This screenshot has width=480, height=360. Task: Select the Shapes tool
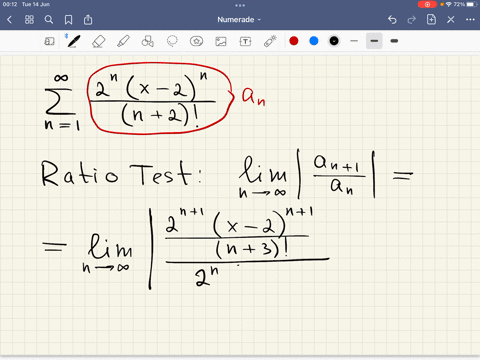click(147, 41)
